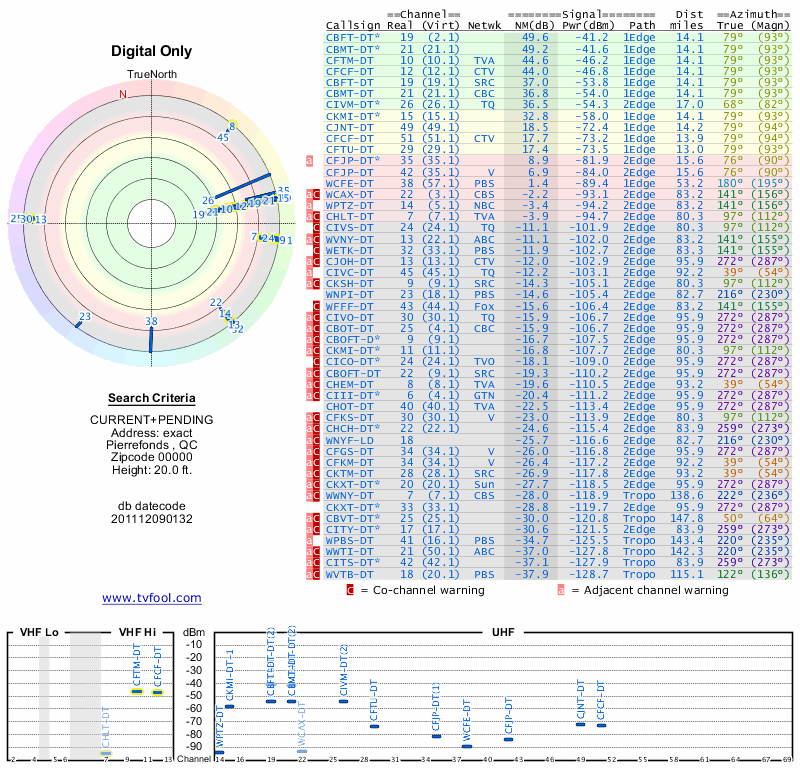Click the CFTU-DT marker in UHF chart
Screen dimensions: 800x768
coord(374,726)
